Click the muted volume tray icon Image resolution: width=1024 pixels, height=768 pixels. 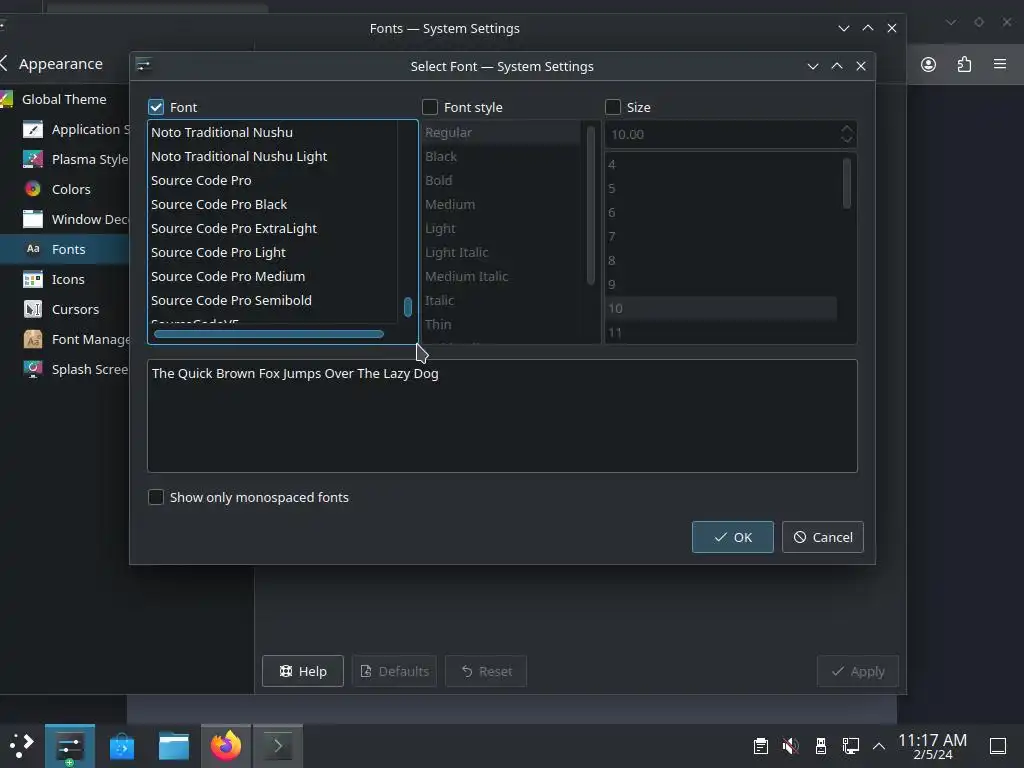tap(791, 746)
